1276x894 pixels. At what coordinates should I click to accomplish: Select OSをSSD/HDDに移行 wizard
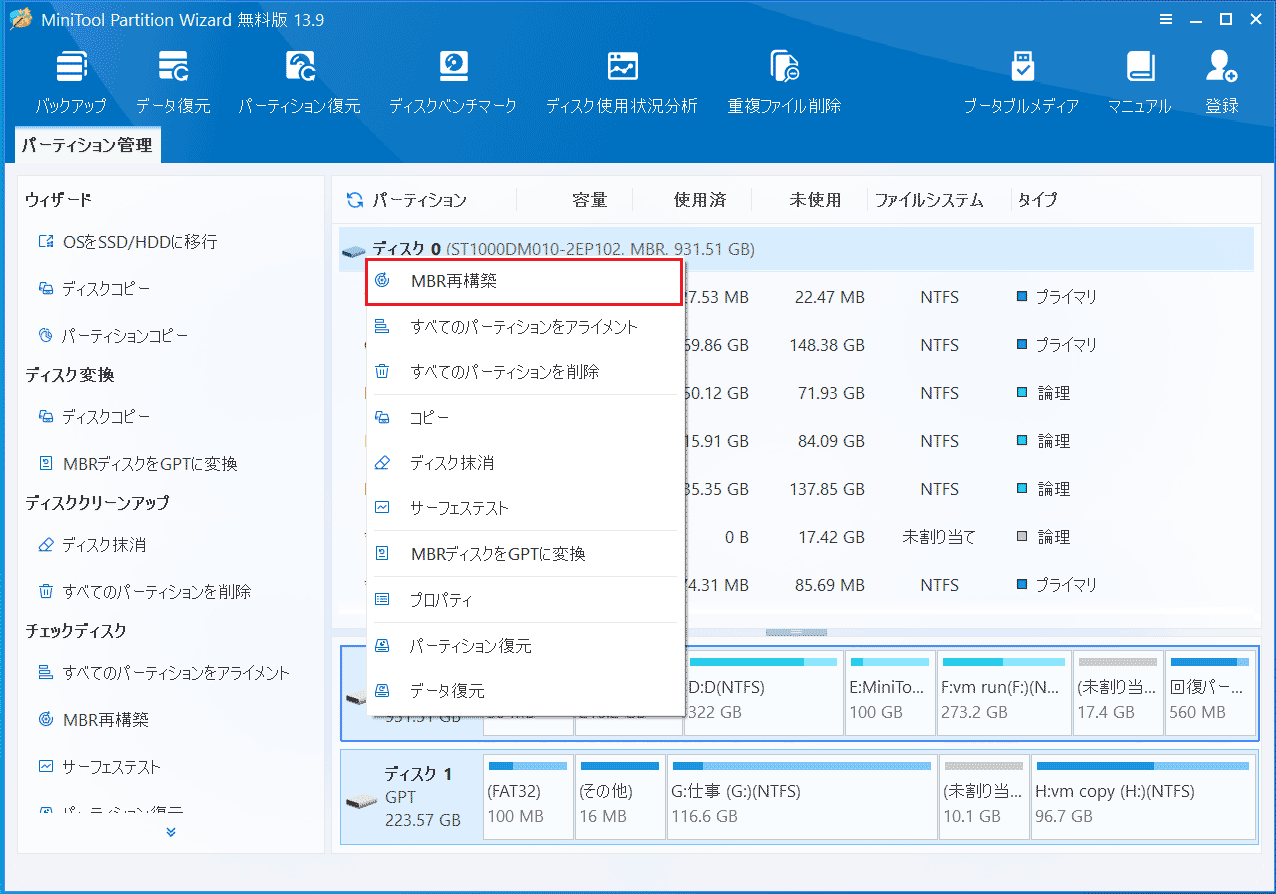(x=127, y=242)
